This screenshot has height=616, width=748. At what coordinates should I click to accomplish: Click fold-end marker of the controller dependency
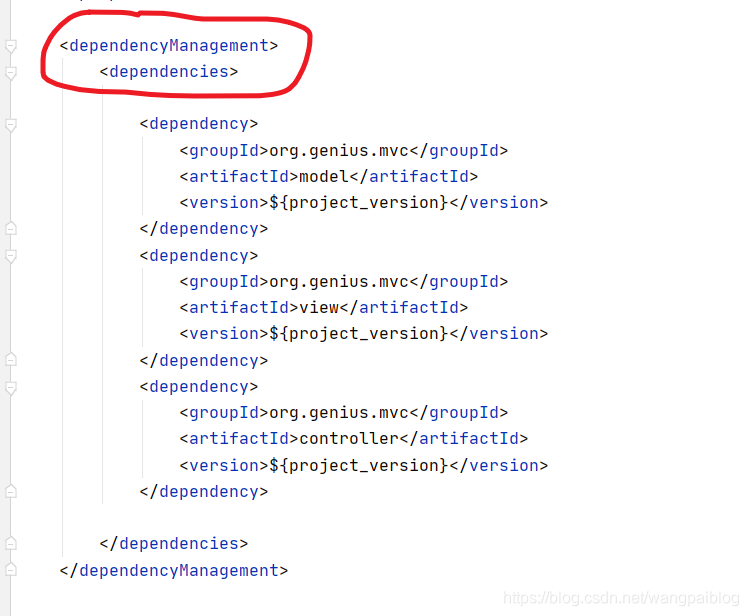10,491
